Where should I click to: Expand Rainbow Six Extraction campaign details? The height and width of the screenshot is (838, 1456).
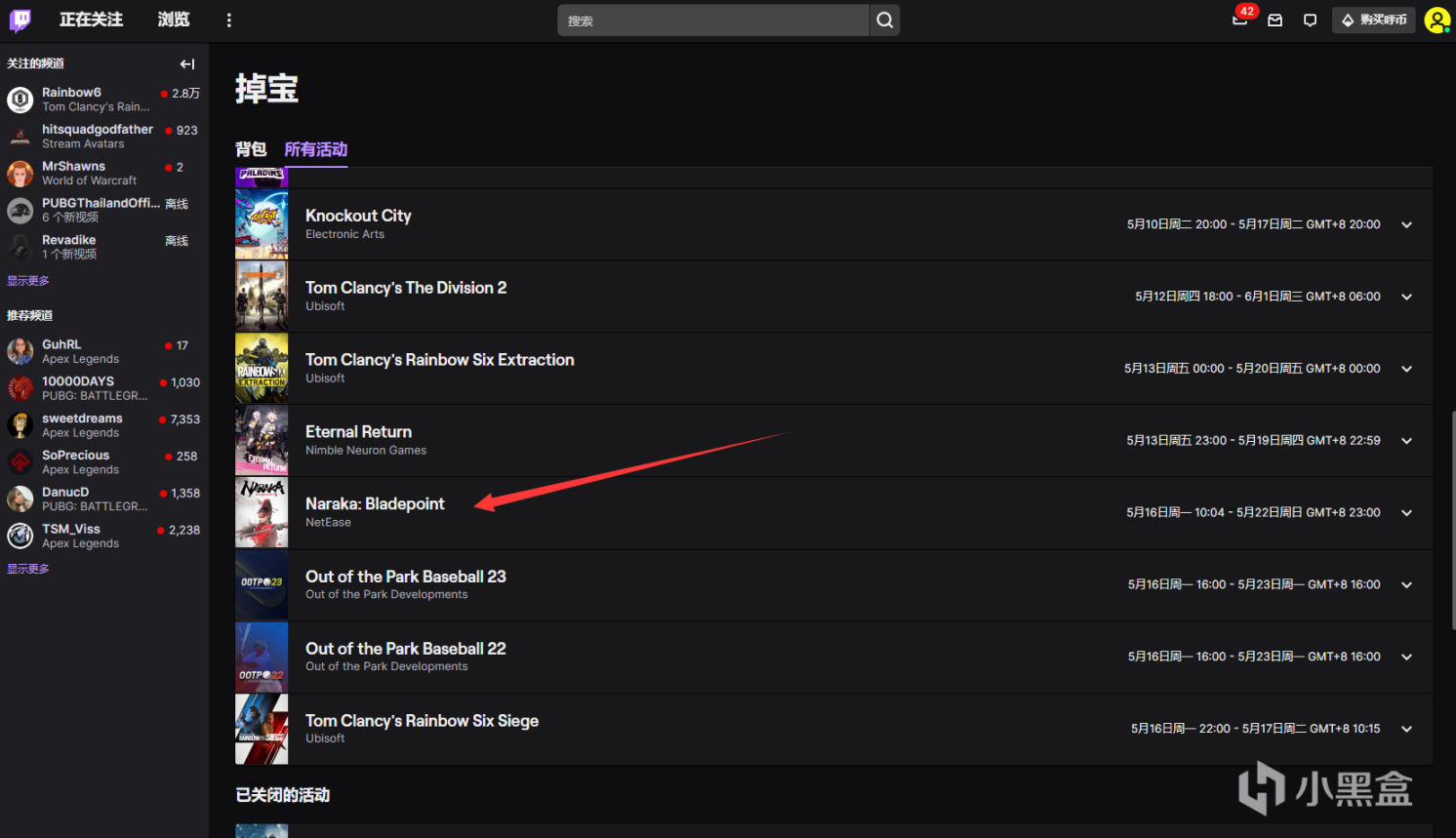click(1406, 369)
